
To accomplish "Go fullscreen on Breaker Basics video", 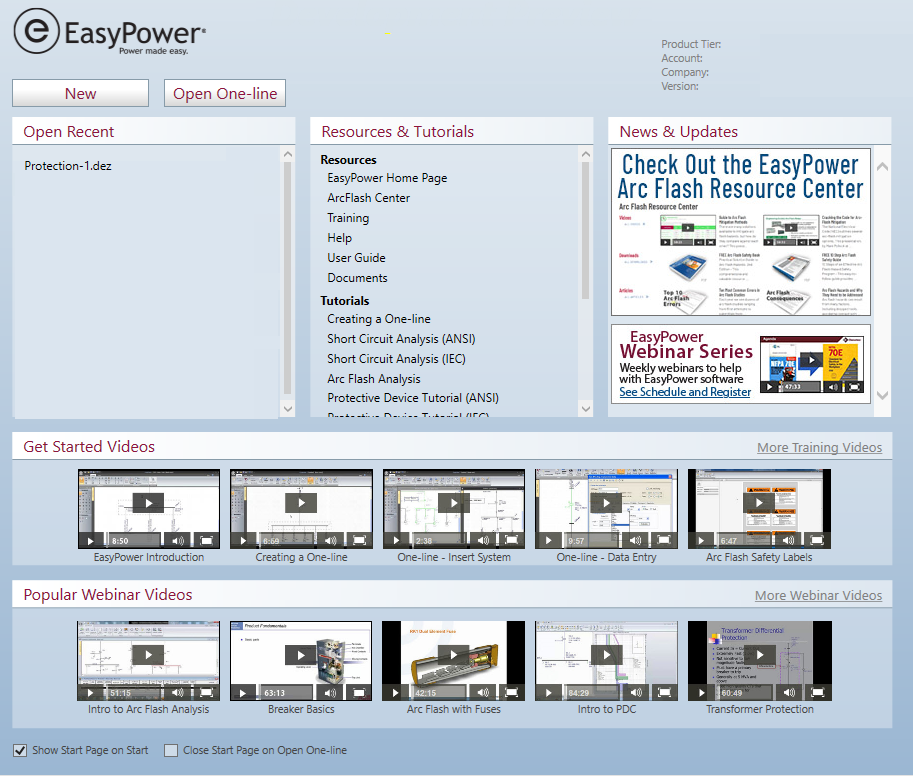I will (x=359, y=693).
